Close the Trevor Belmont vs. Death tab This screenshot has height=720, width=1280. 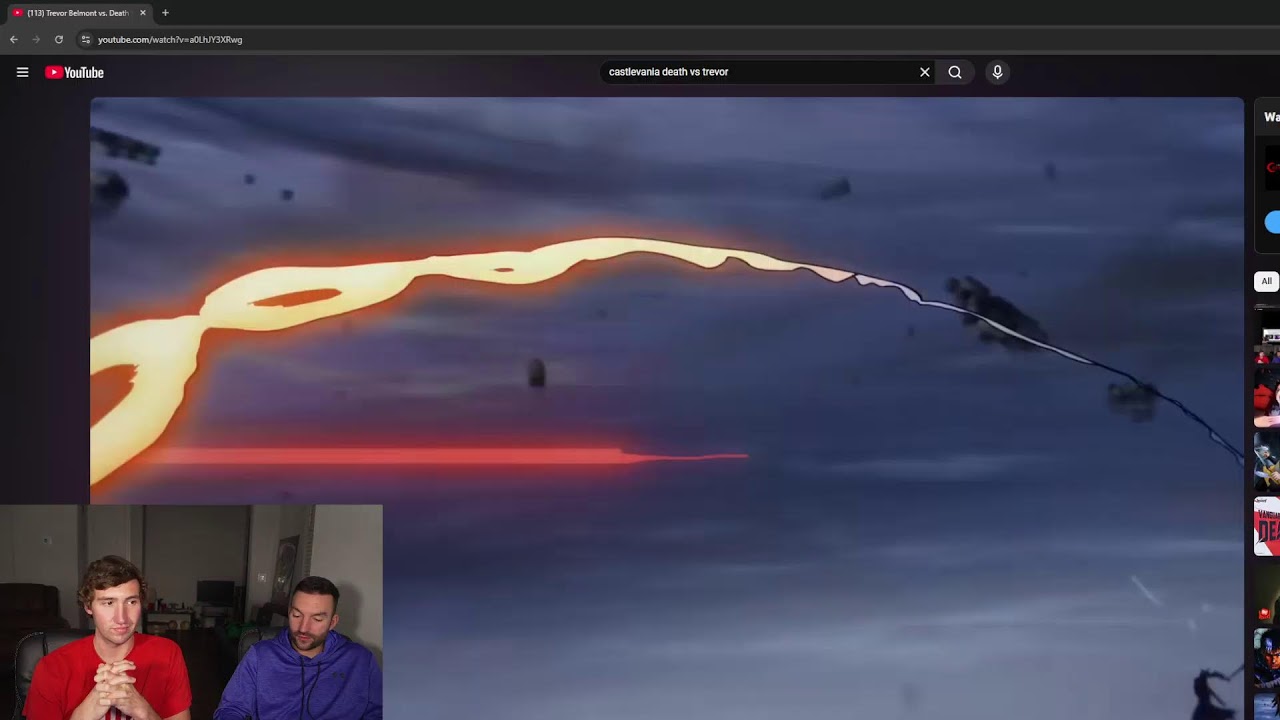(143, 13)
